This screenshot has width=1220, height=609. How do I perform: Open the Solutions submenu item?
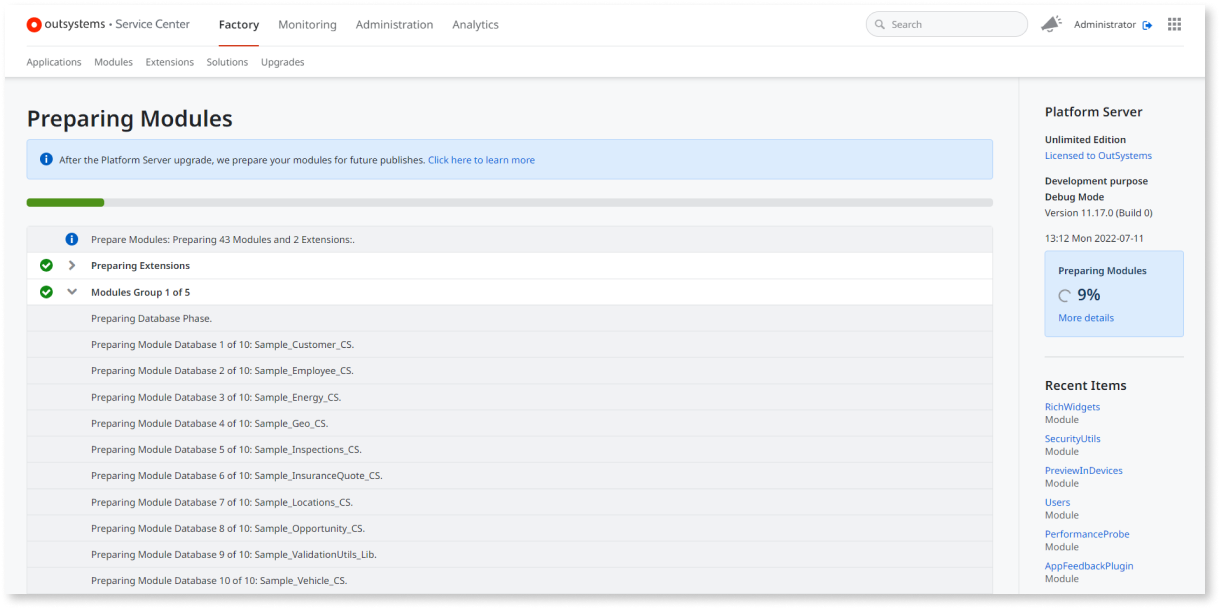pyautogui.click(x=227, y=61)
